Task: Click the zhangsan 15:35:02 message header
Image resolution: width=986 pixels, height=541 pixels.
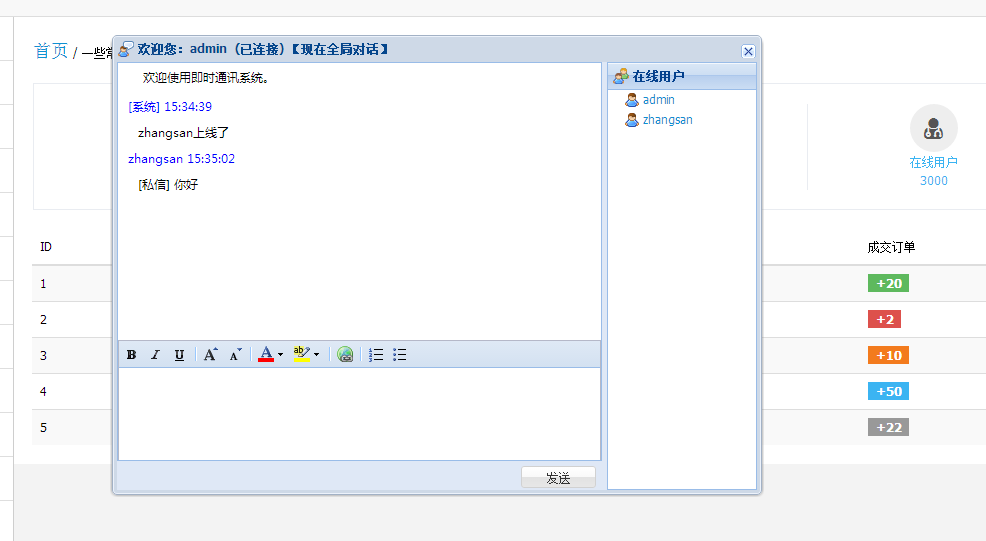Action: [182, 159]
